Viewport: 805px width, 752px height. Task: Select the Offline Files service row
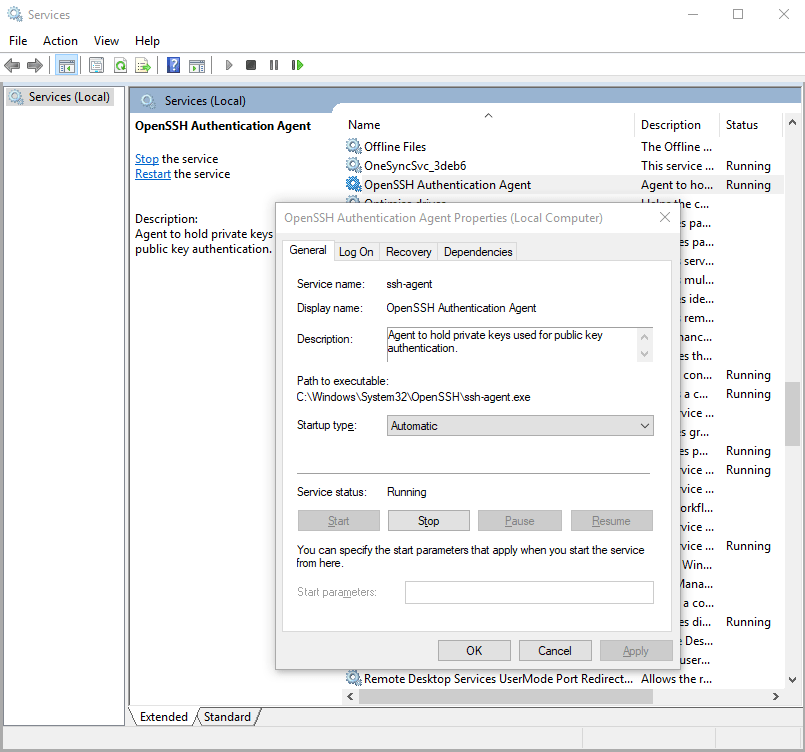coord(563,146)
